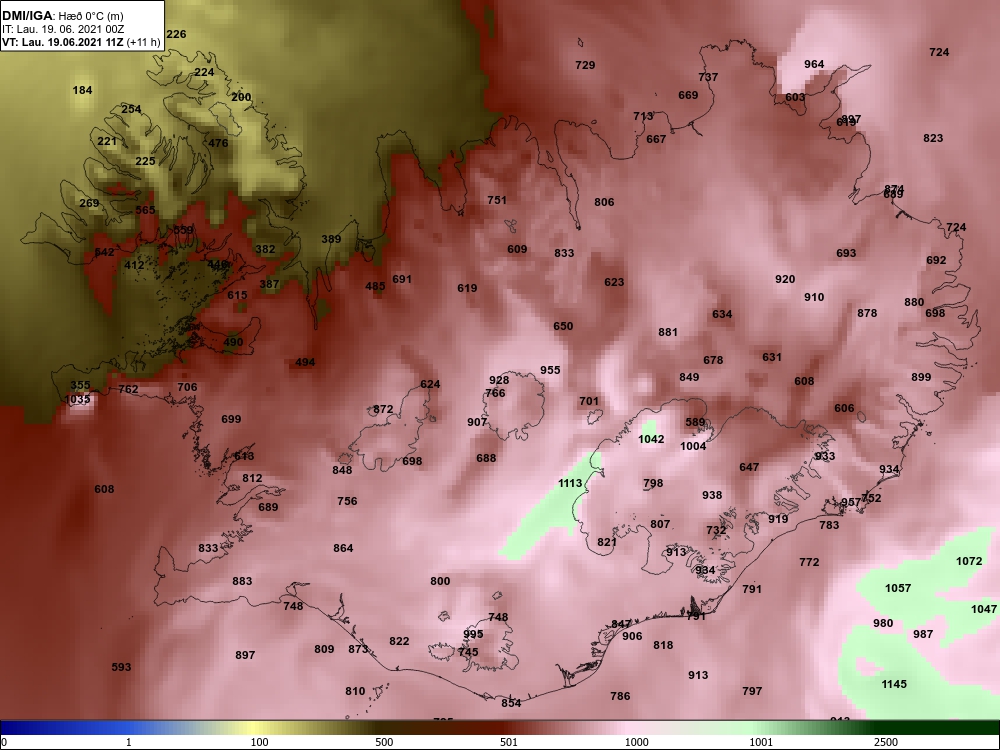Click the map value 823 in the northeast sea
Viewport: 1000px width, 750px height.
pos(933,138)
